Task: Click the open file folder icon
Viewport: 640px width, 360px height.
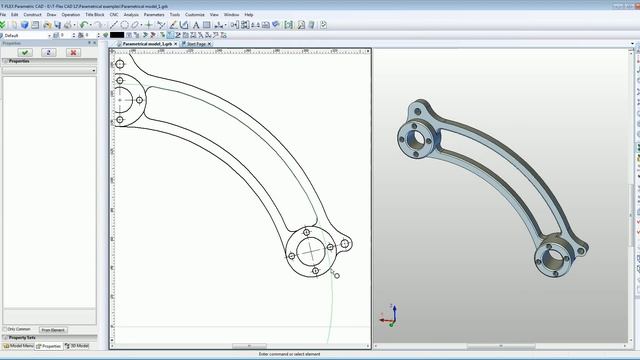Action: 47,25
